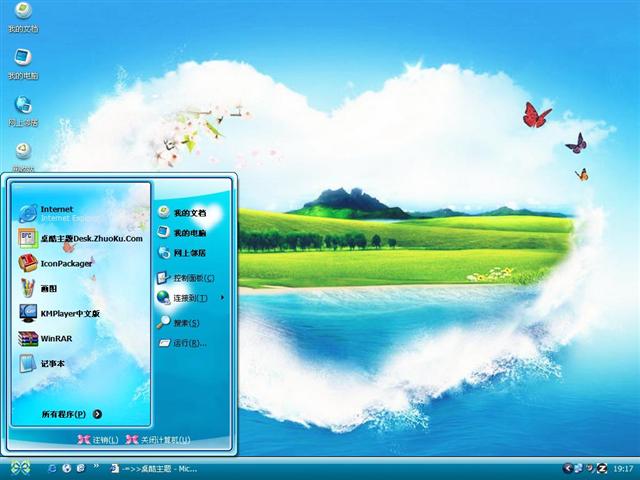This screenshot has width=640, height=480.
Task: Open 网上邻居 in Start menu right column
Action: pos(182,253)
